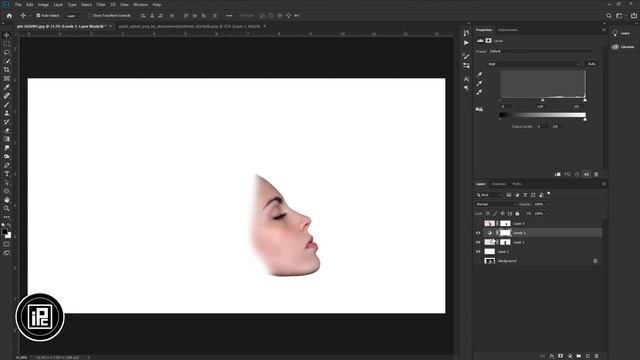
Task: Open the layer filter Kind dropdown
Action: coord(489,195)
